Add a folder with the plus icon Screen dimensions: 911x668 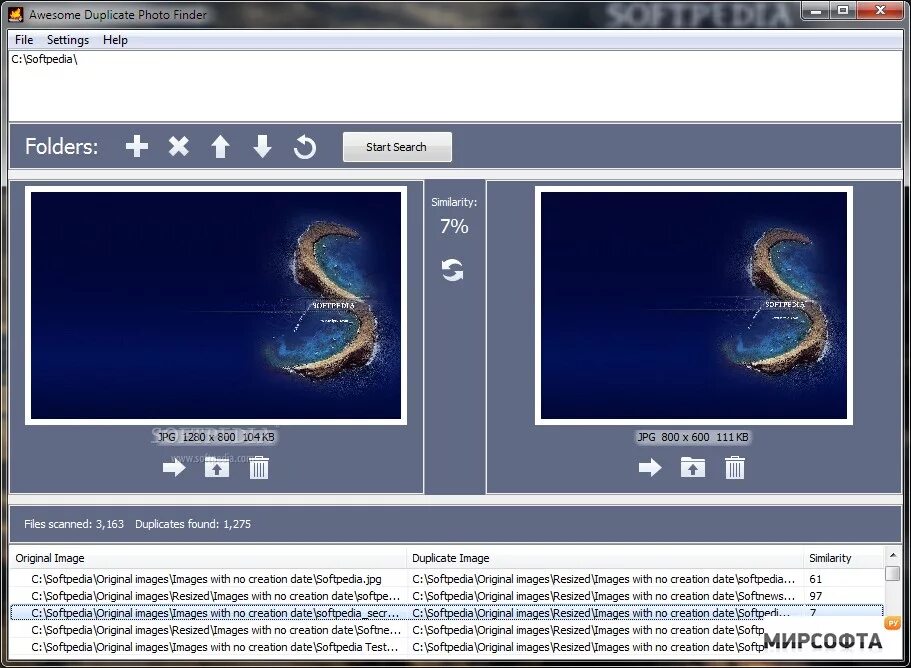coord(137,146)
